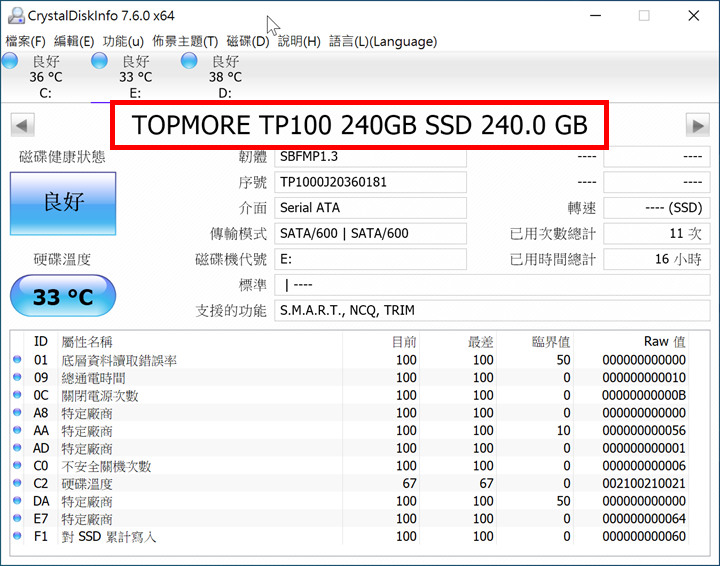Click the power-on hours value 16 小時
This screenshot has width=720, height=566.
pos(657,259)
